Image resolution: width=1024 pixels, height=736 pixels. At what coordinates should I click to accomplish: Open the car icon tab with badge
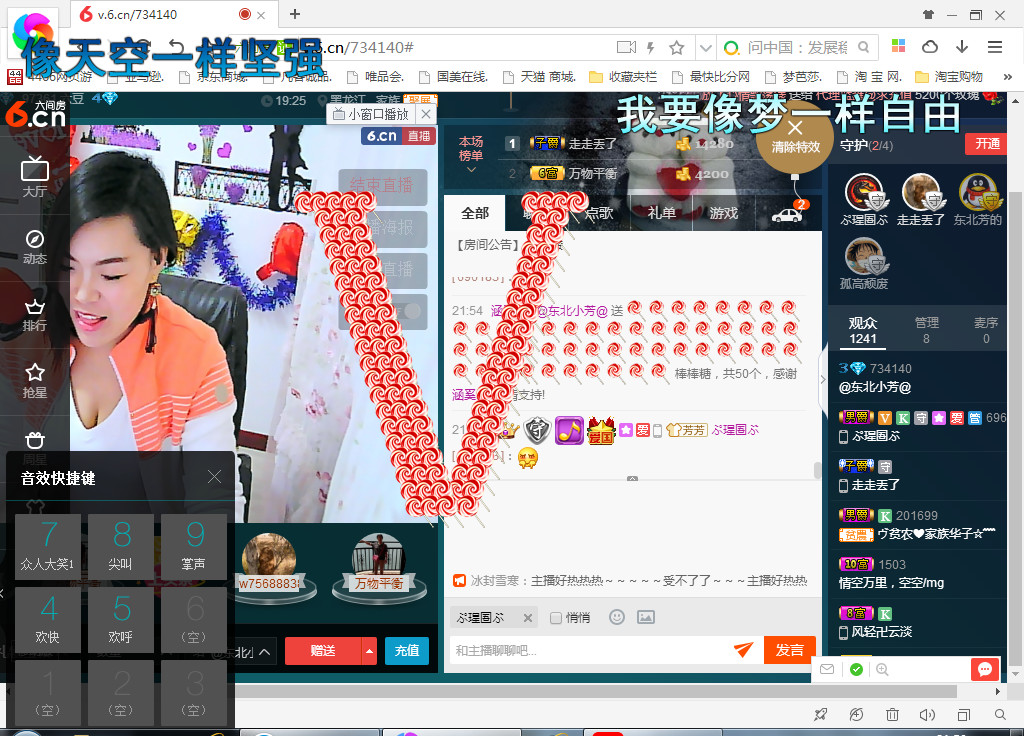(788, 213)
